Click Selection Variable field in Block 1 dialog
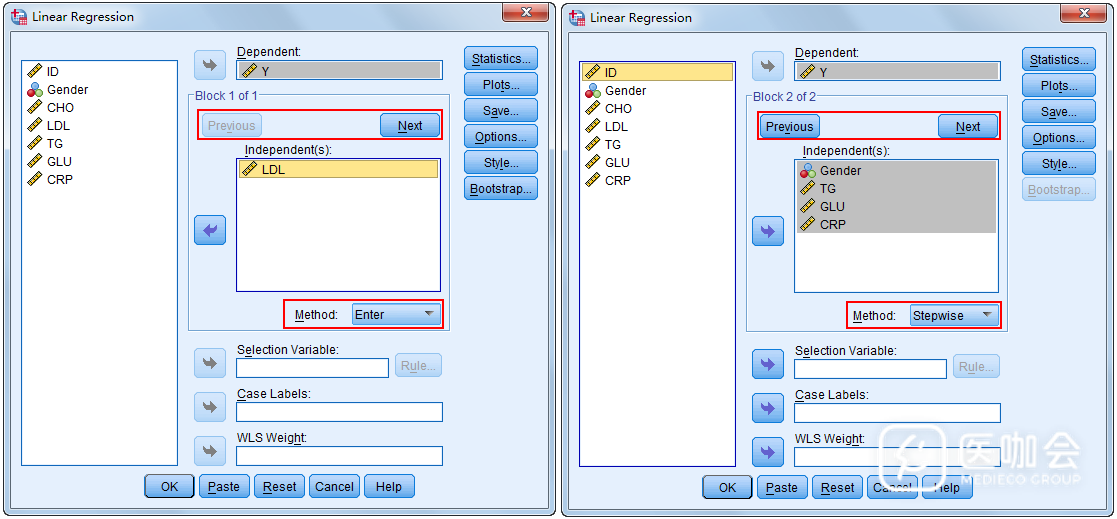This screenshot has height=519, width=1117. pos(312,368)
